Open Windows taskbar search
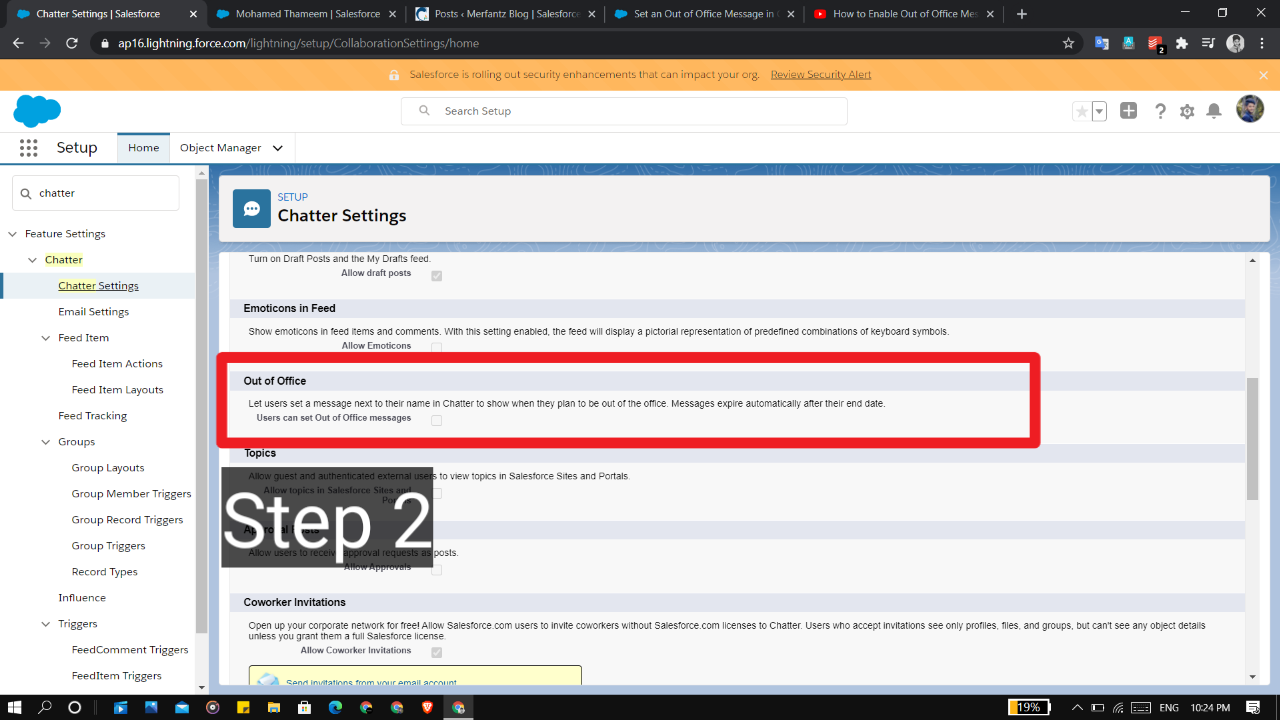Image resolution: width=1280 pixels, height=720 pixels. 45,707
